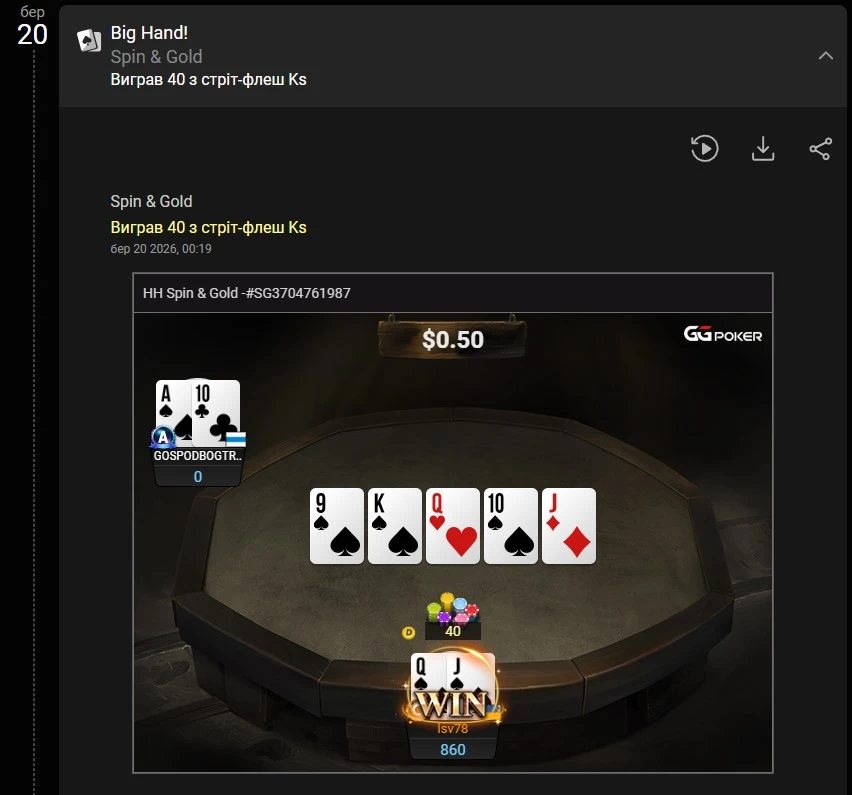Click the Jack of diamonds board card

569,526
